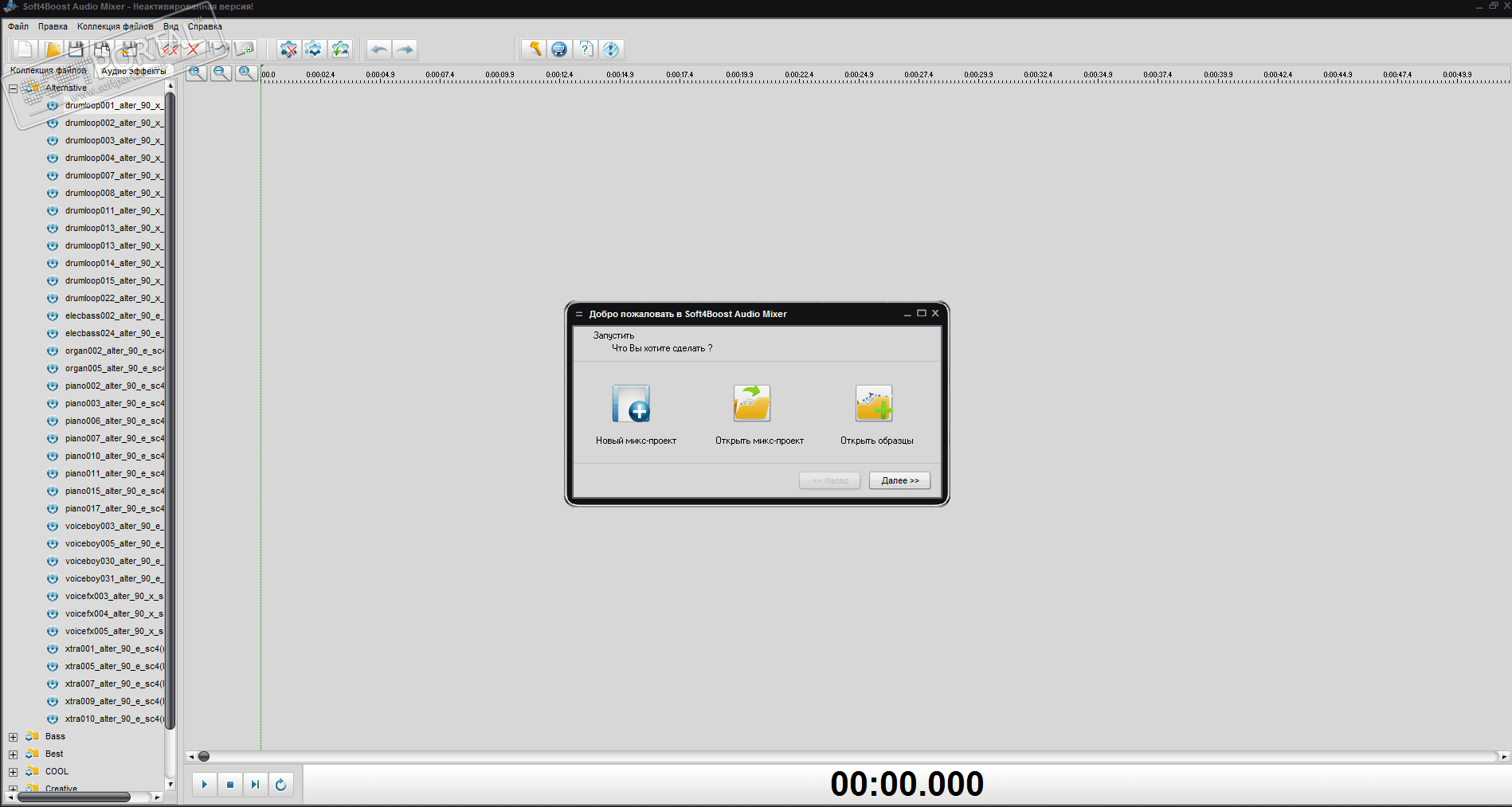Click the single floppy disk save icon
The height and width of the screenshot is (807, 1512).
point(76,49)
